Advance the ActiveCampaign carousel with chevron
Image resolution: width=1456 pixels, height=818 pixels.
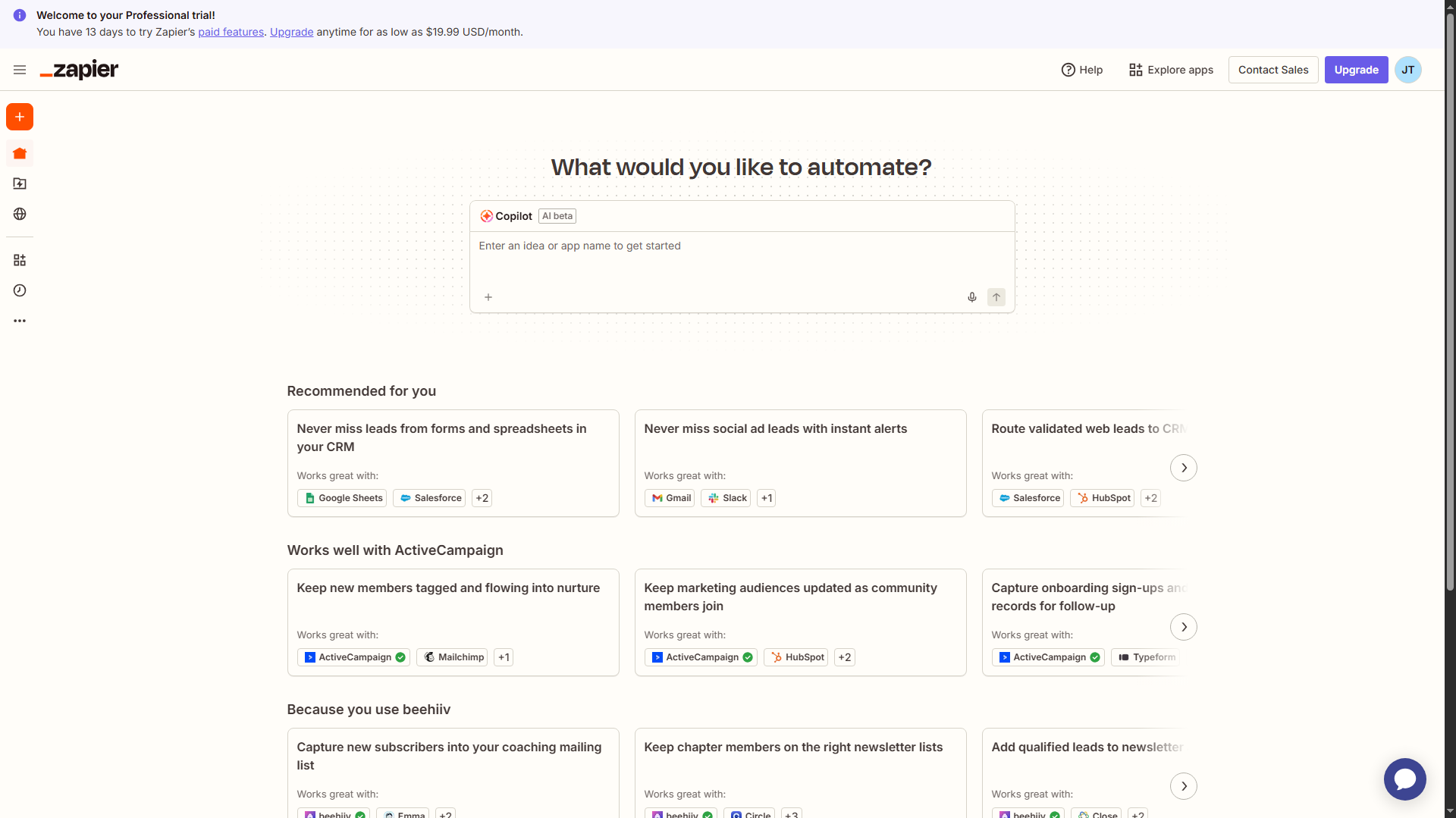tap(1183, 627)
